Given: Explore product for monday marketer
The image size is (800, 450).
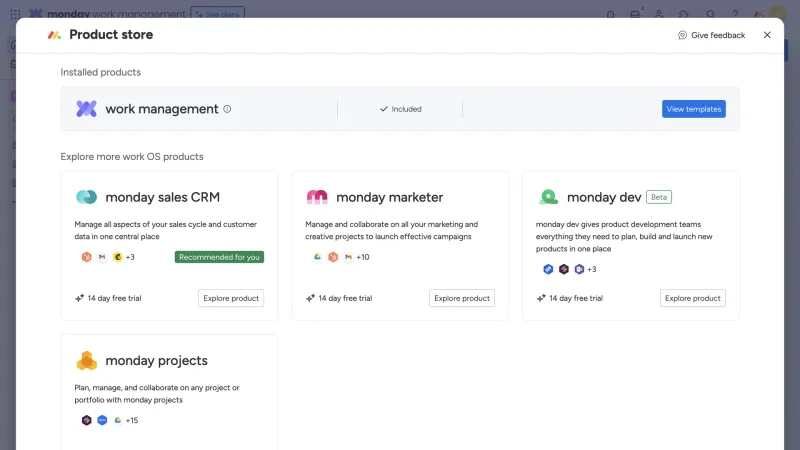Looking at the screenshot, I should click(462, 298).
